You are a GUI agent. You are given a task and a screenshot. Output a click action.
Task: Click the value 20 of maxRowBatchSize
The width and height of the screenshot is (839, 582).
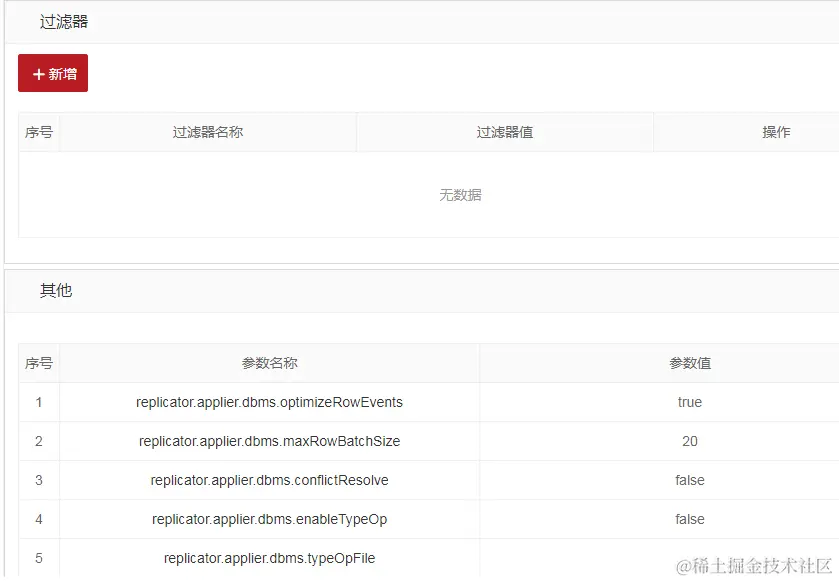tap(690, 441)
